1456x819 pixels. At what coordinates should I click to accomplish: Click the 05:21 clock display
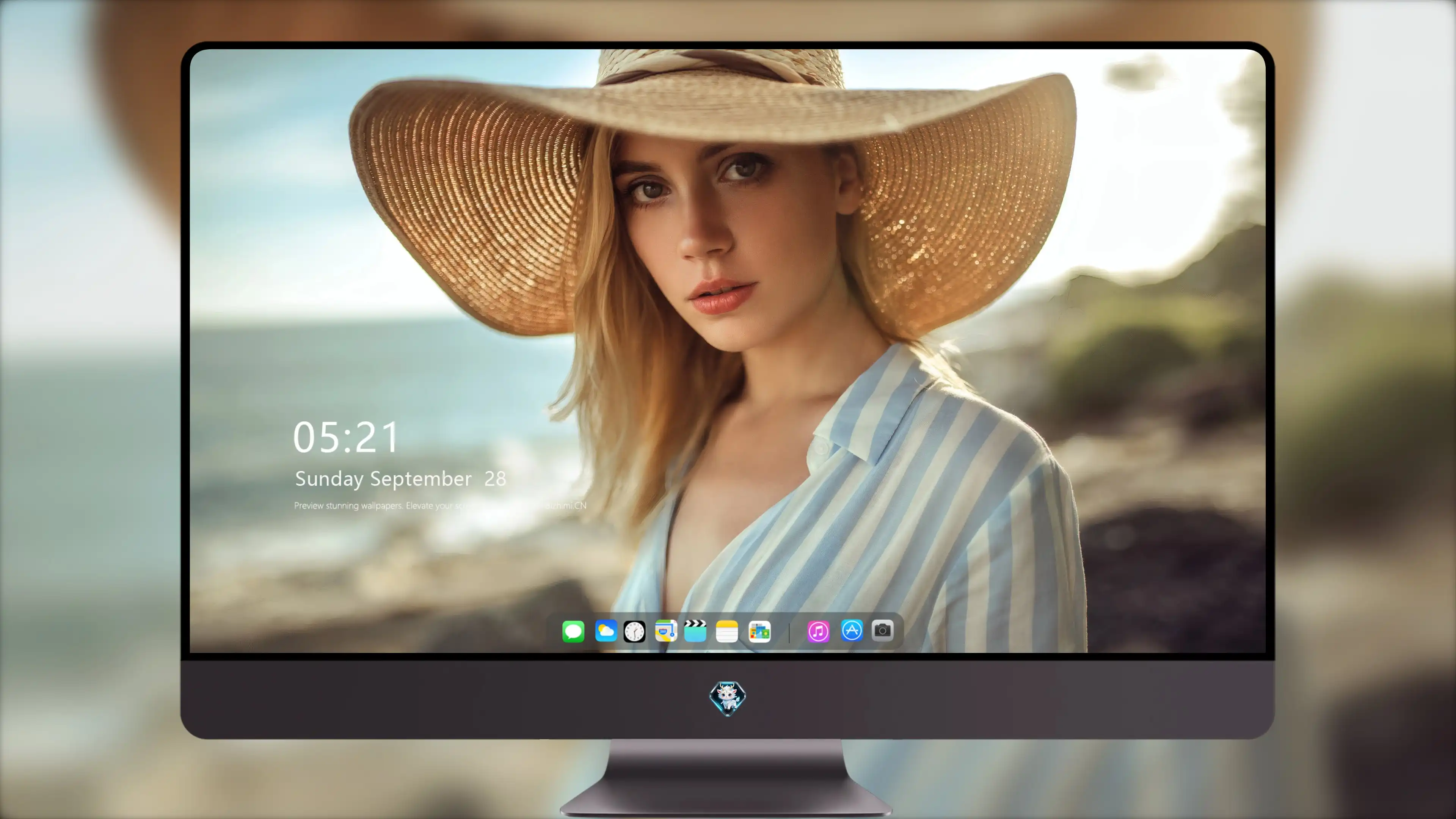coord(345,437)
